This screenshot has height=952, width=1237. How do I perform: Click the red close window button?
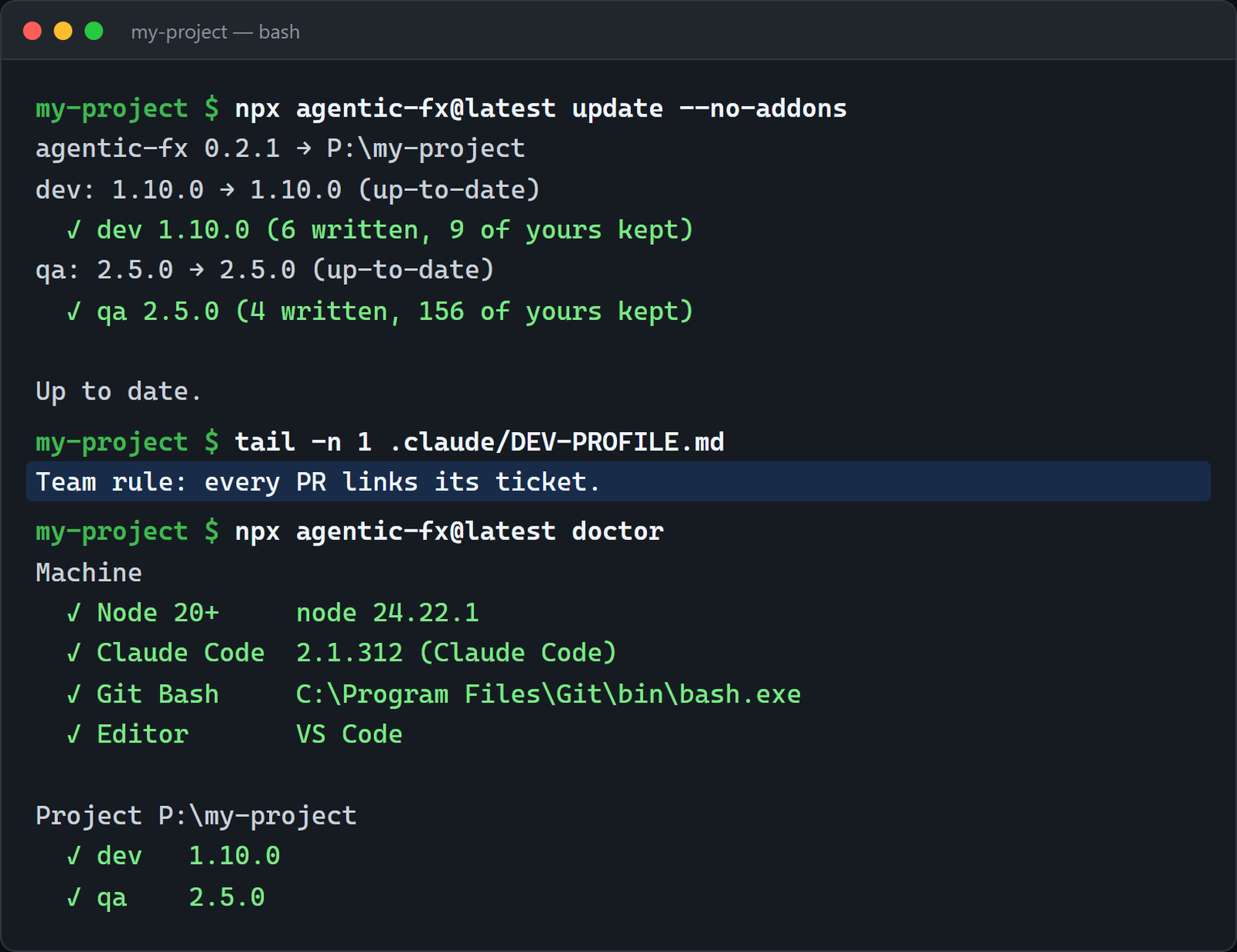(x=32, y=31)
